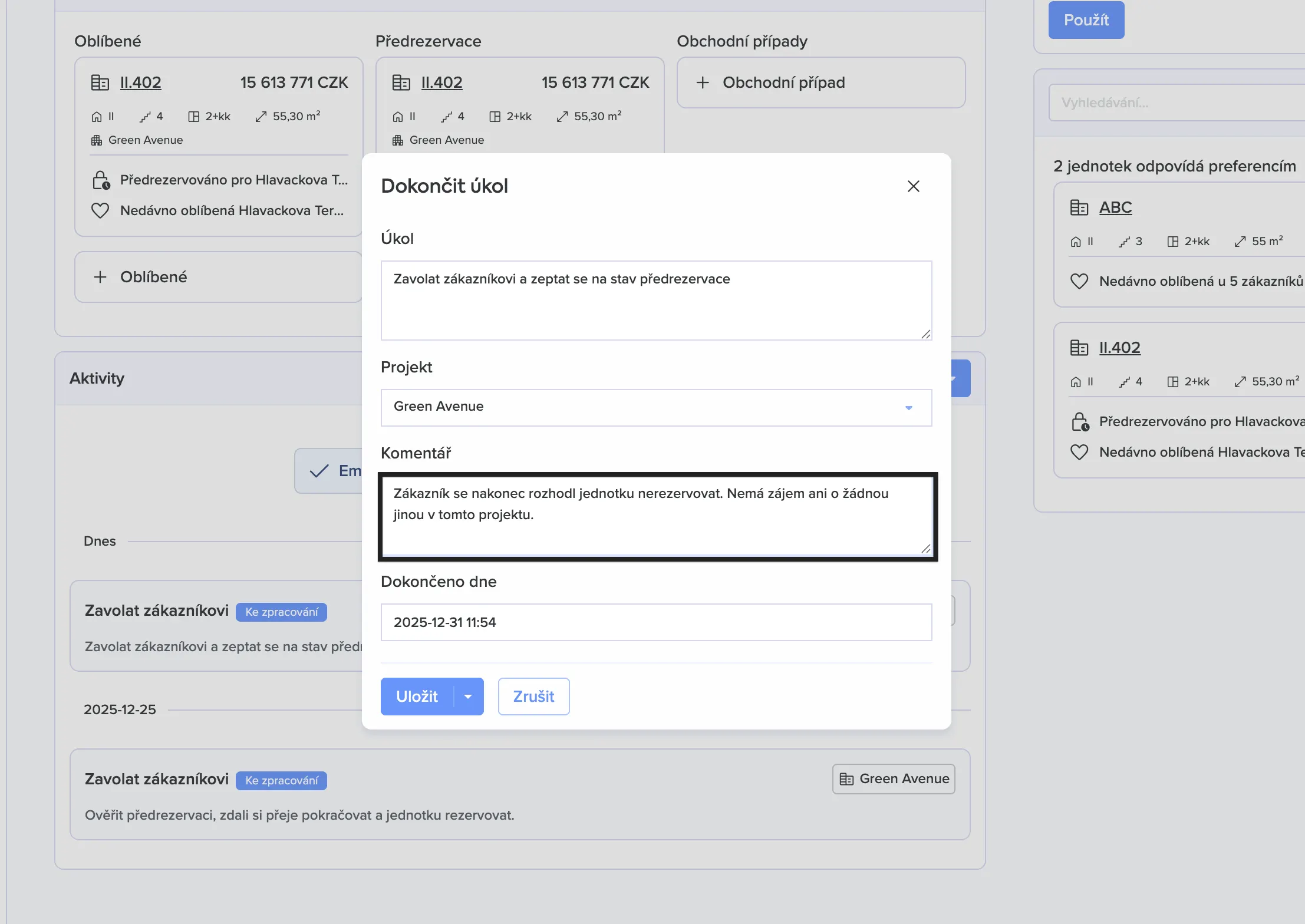Click the plus icon for Obchodní případ
This screenshot has height=924, width=1305.
tap(702, 82)
